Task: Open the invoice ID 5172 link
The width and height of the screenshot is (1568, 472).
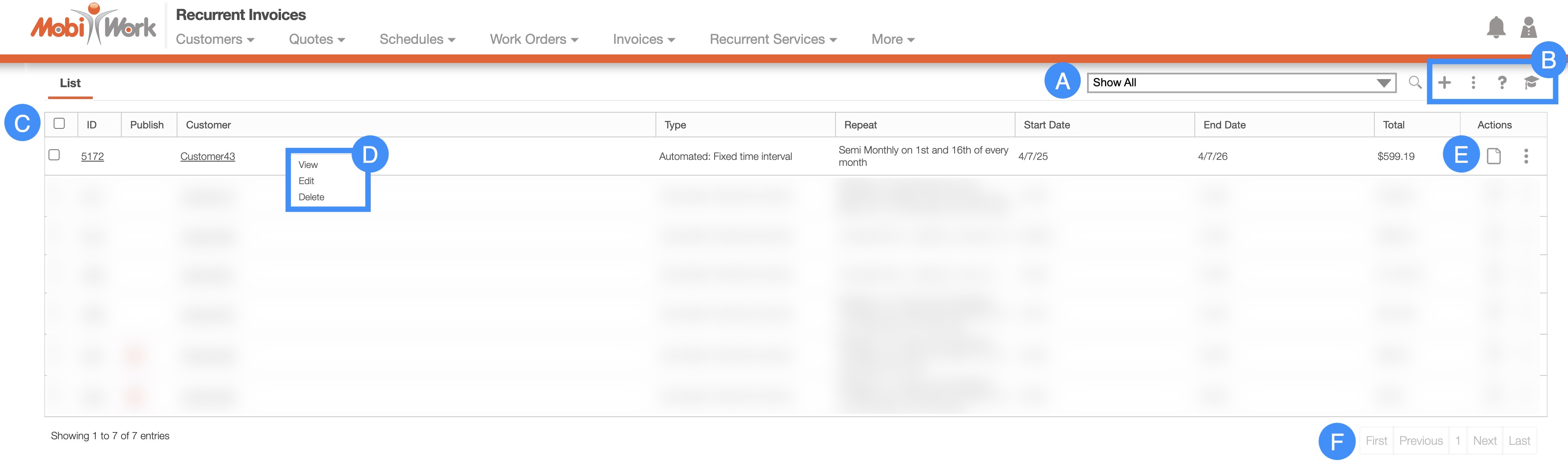Action: [x=92, y=156]
